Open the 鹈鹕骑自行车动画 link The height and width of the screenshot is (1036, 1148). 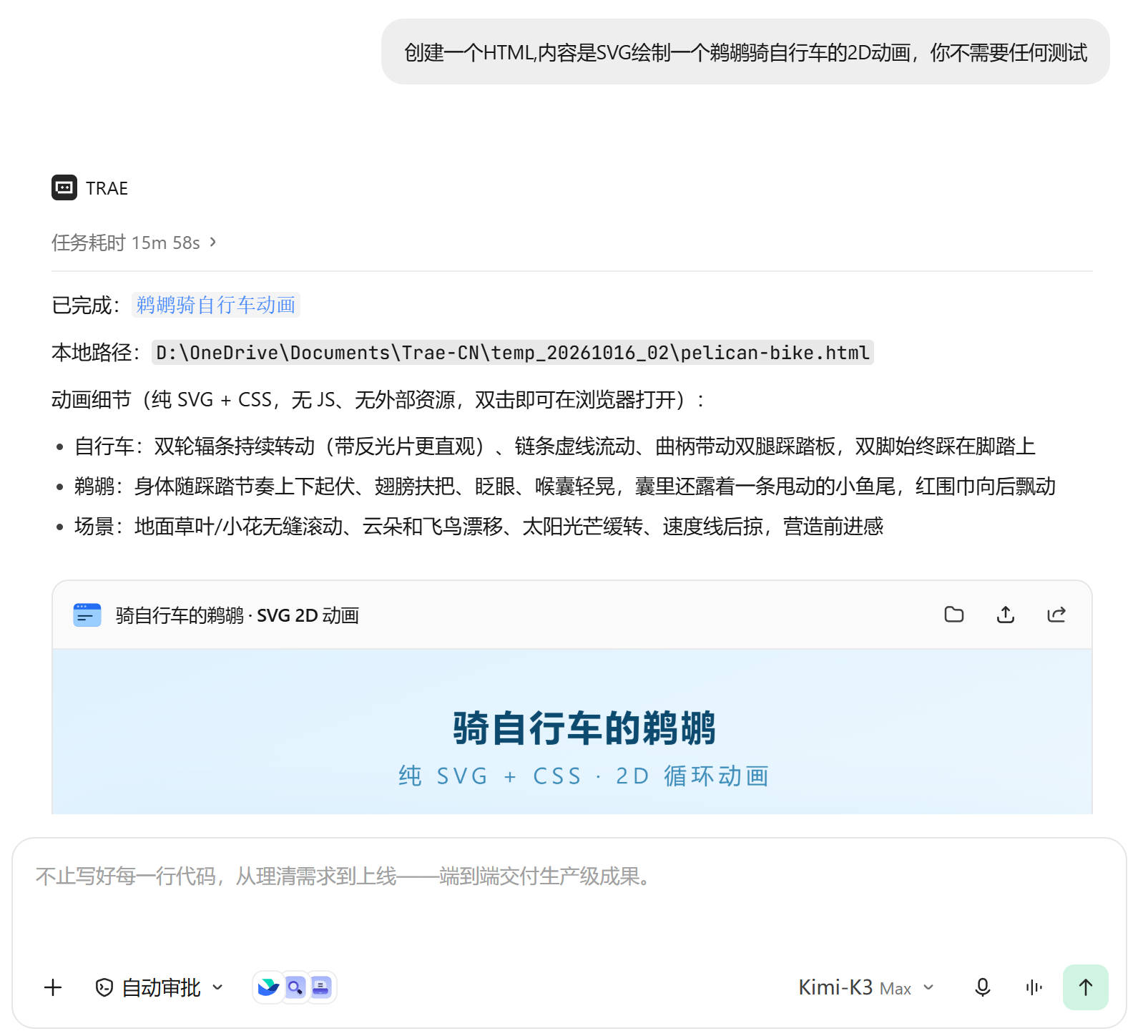tap(215, 305)
